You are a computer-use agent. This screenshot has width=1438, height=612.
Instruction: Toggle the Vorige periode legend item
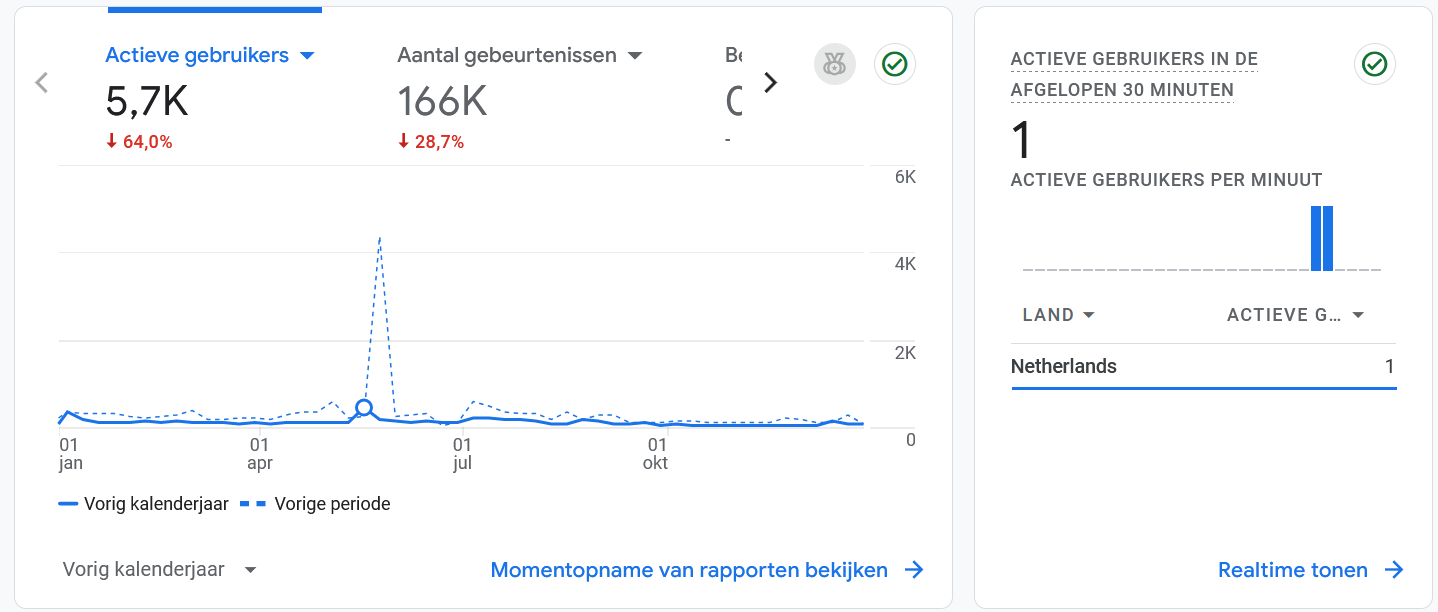point(316,504)
